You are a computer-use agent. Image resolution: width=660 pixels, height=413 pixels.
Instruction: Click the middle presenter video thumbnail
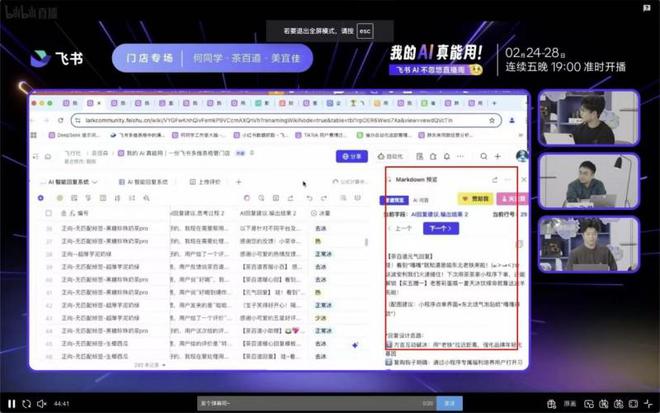coord(589,181)
